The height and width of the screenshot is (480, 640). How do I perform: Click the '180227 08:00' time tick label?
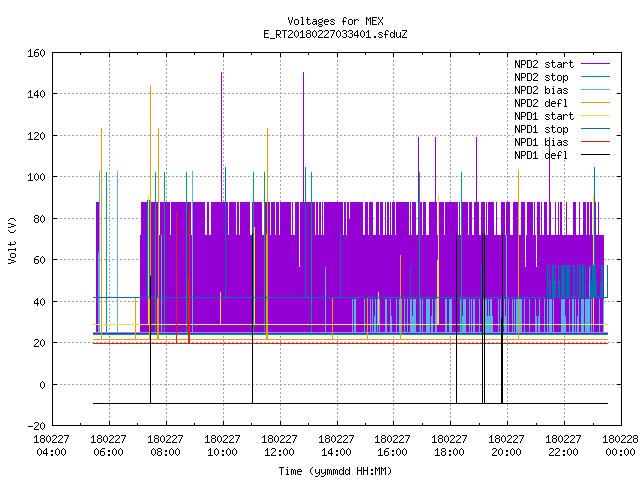tap(165, 446)
